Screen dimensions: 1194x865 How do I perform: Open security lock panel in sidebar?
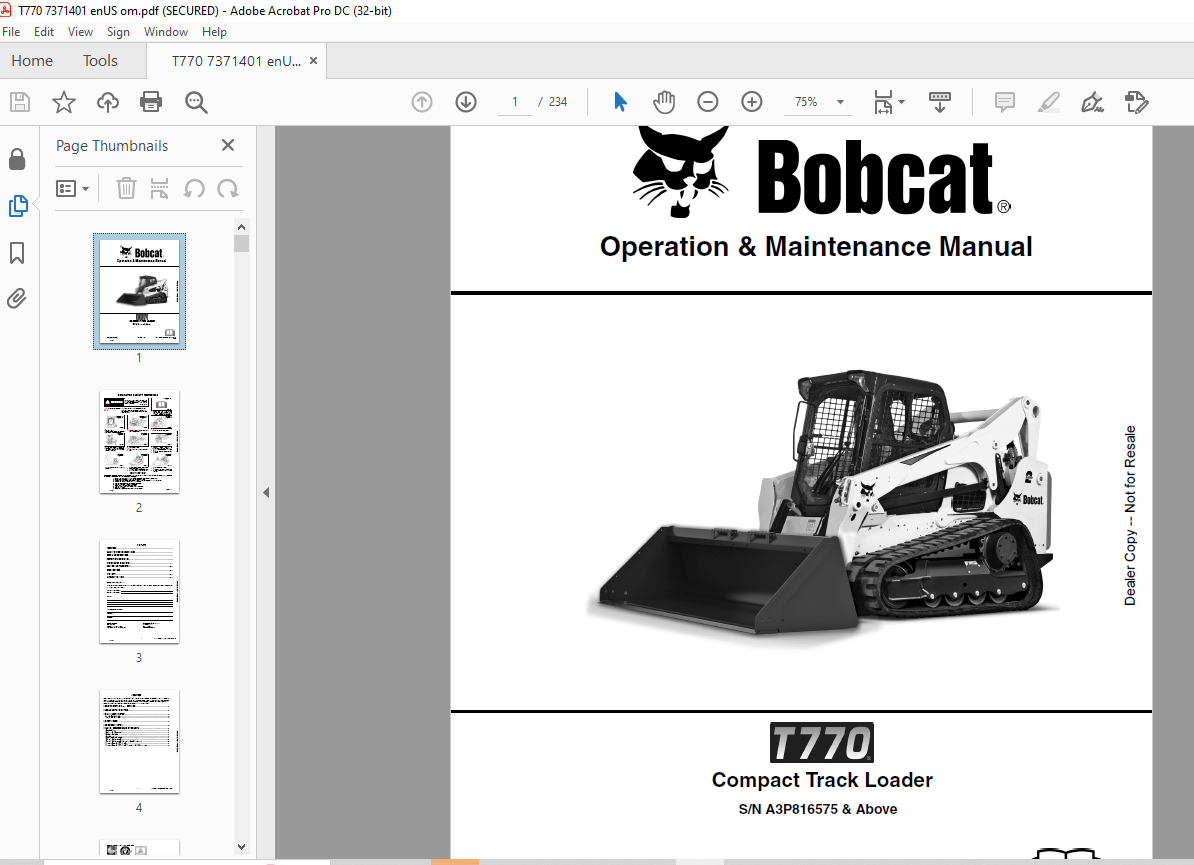[x=17, y=159]
